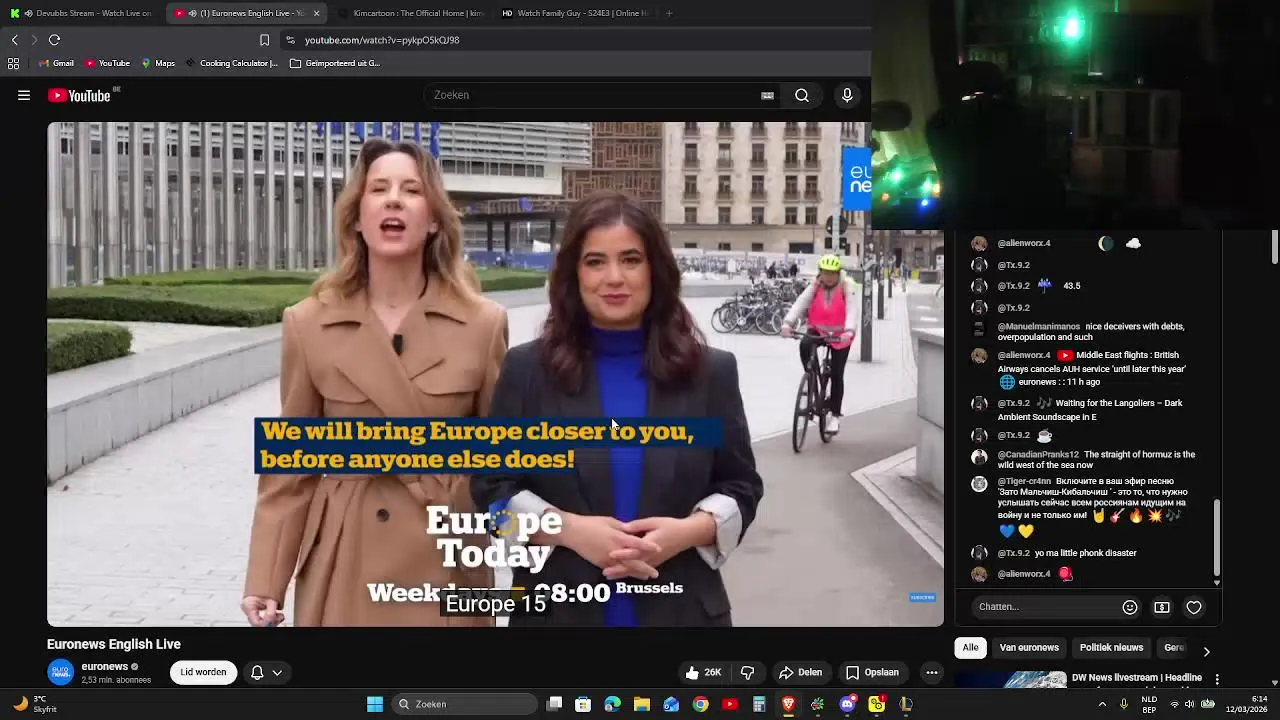This screenshot has width=1280, height=720.
Task: Open the browser apps grid icon
Action: tap(13, 63)
